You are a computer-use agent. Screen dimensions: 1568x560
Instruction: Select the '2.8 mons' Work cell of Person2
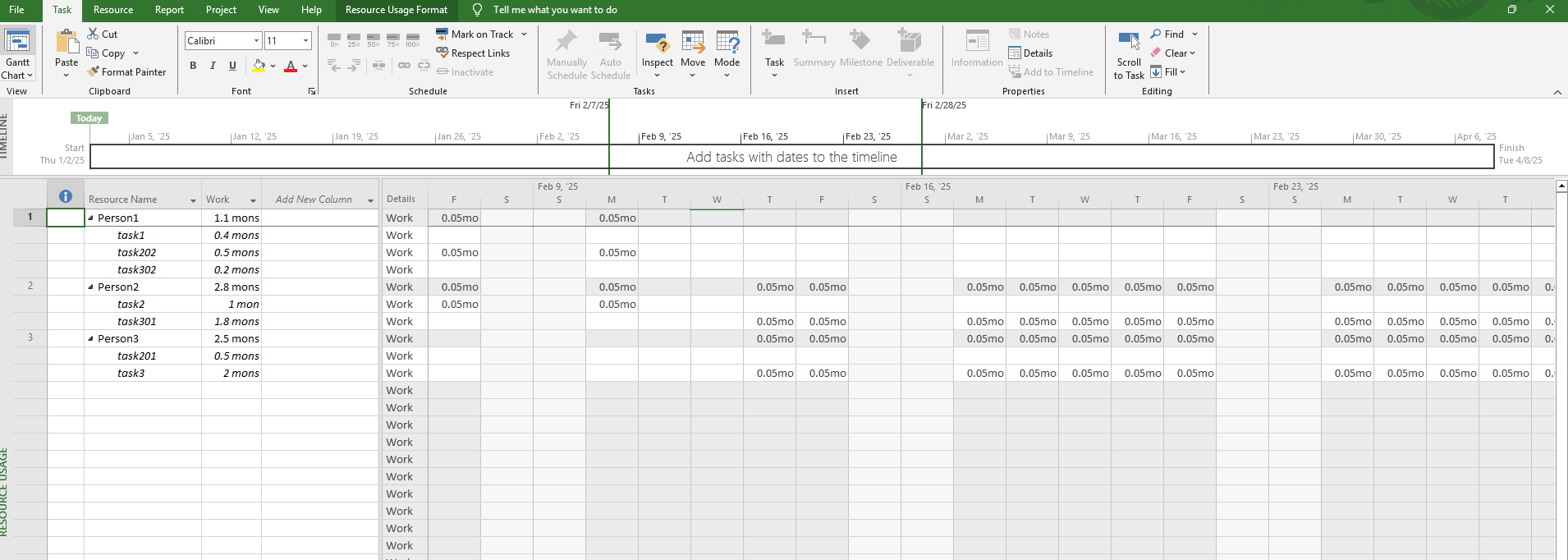click(x=232, y=287)
